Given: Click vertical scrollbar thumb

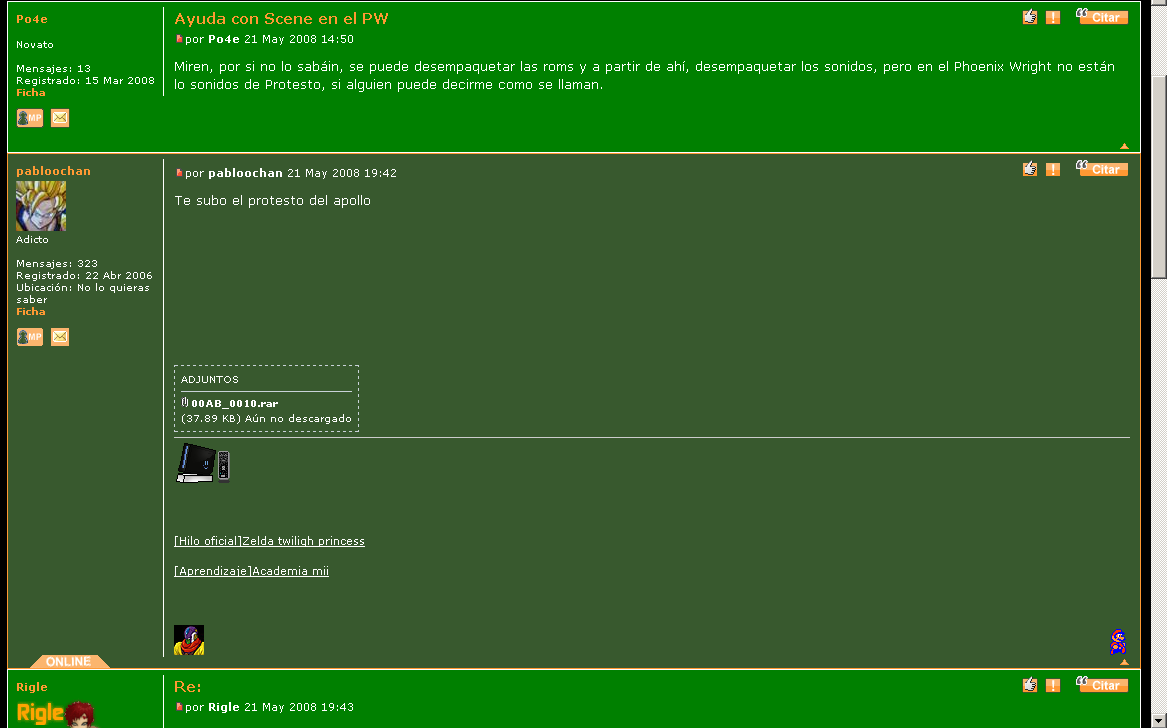Looking at the screenshot, I should pyautogui.click(x=1158, y=177).
